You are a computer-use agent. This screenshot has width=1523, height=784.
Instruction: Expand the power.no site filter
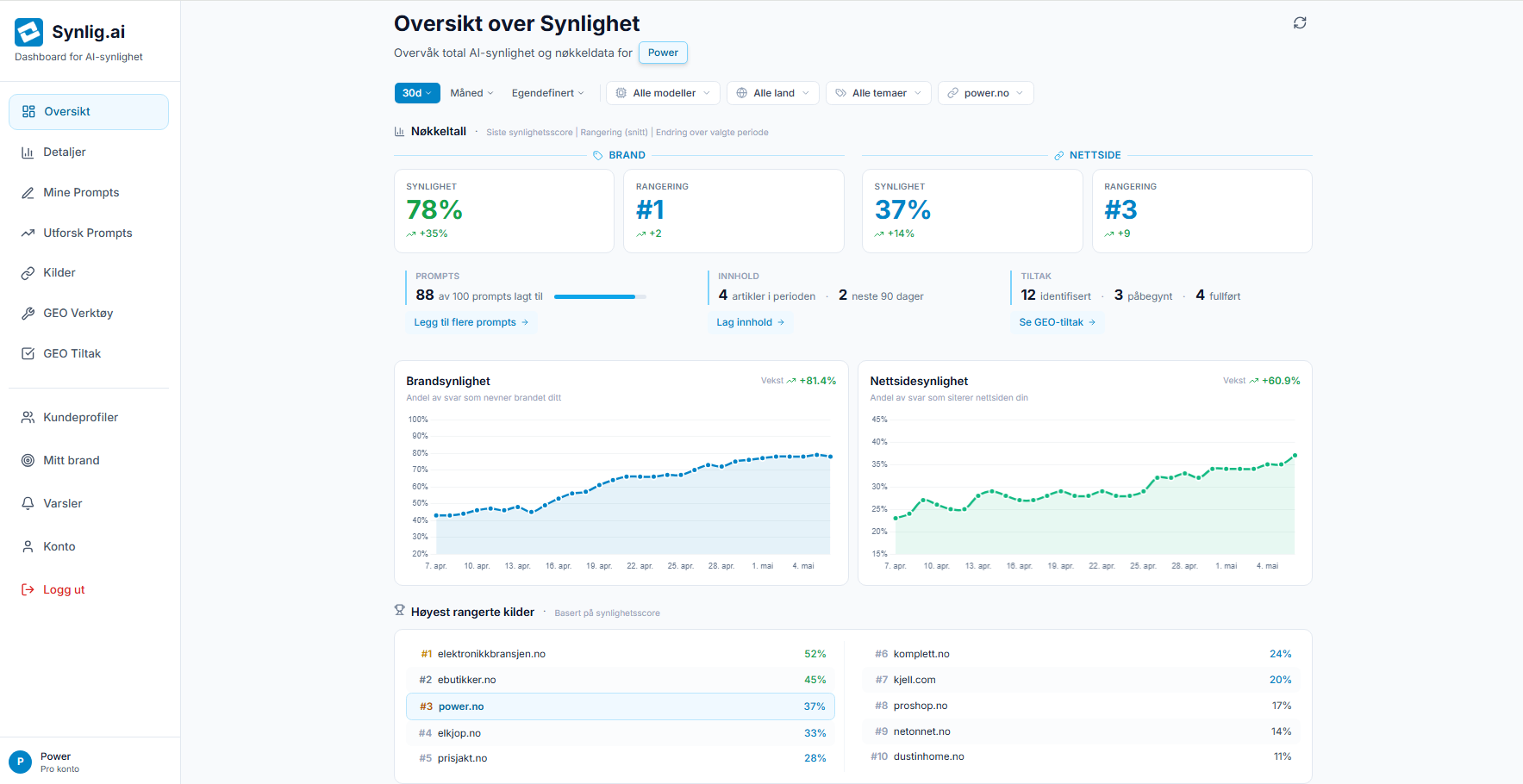tap(985, 93)
